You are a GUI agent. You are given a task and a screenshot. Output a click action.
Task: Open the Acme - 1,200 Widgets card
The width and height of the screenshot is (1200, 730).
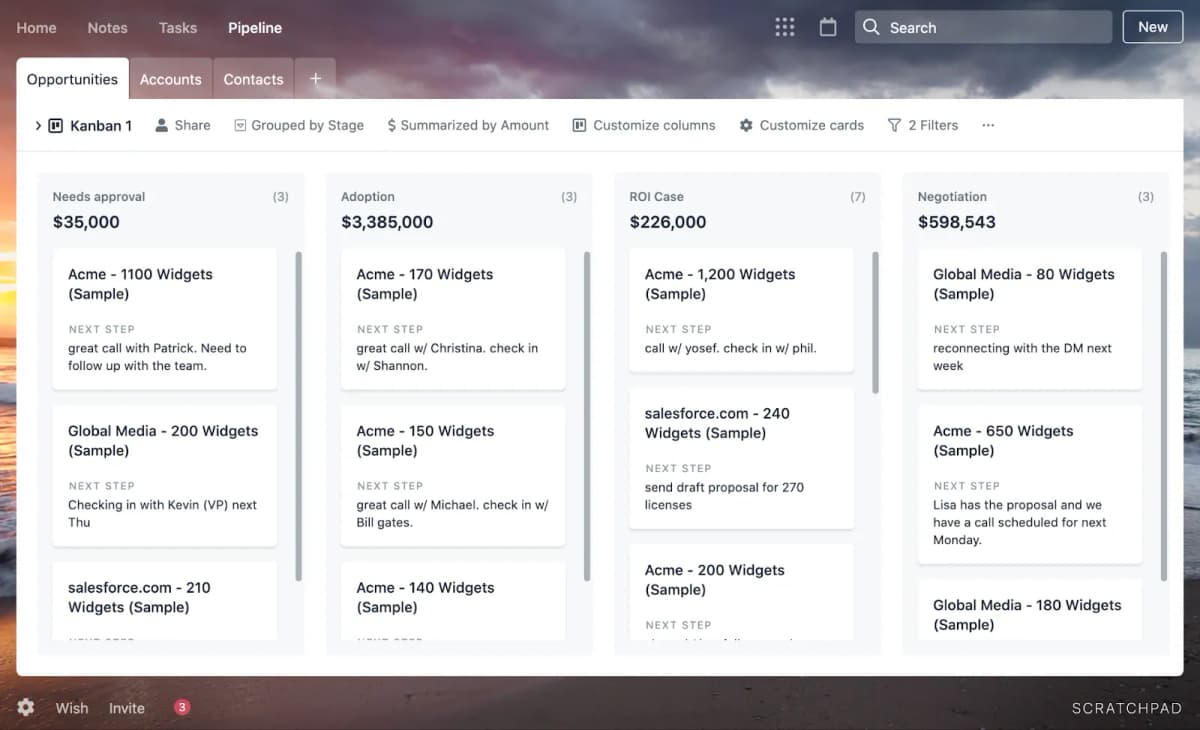[741, 310]
